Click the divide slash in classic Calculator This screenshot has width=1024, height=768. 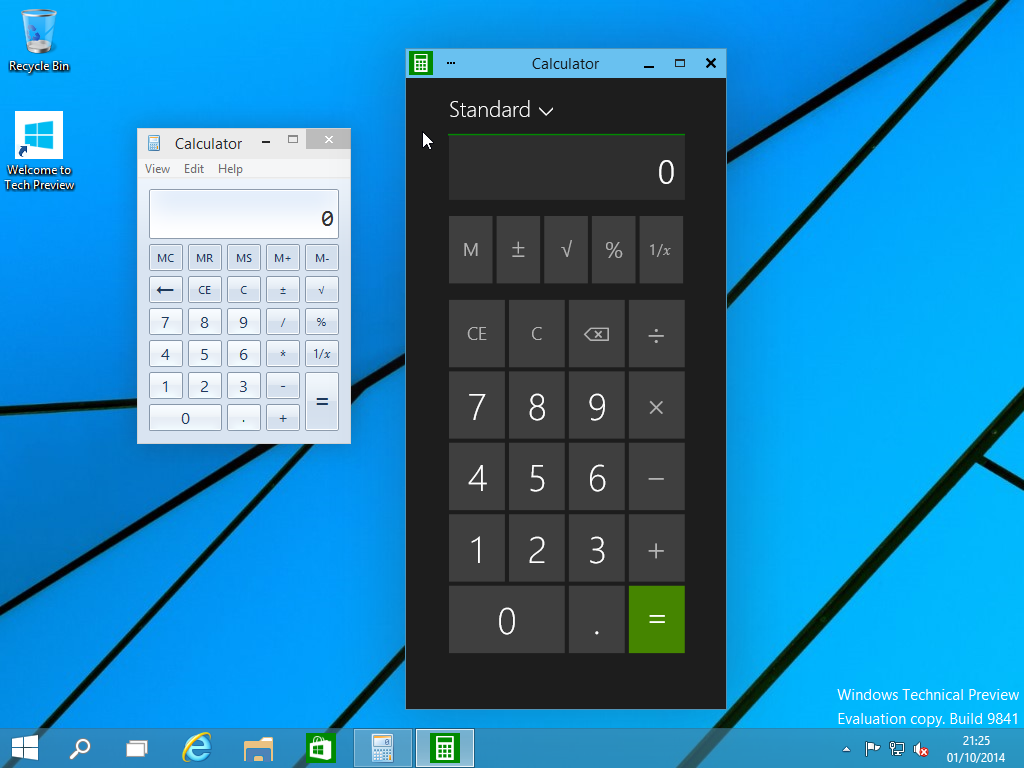click(283, 322)
